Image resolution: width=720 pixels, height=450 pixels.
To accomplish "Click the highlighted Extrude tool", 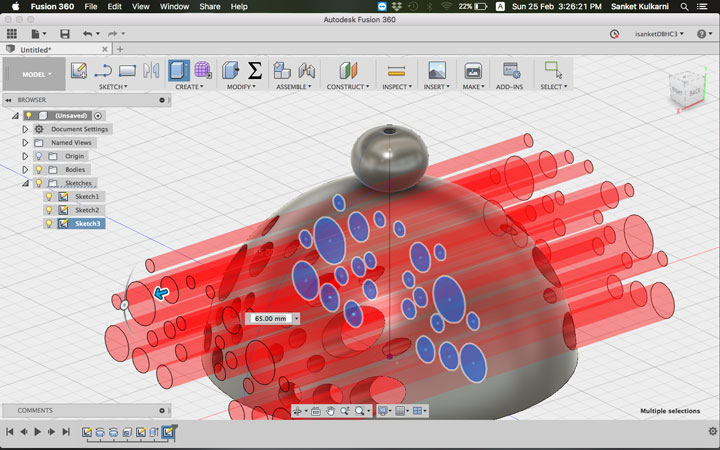I will (179, 70).
